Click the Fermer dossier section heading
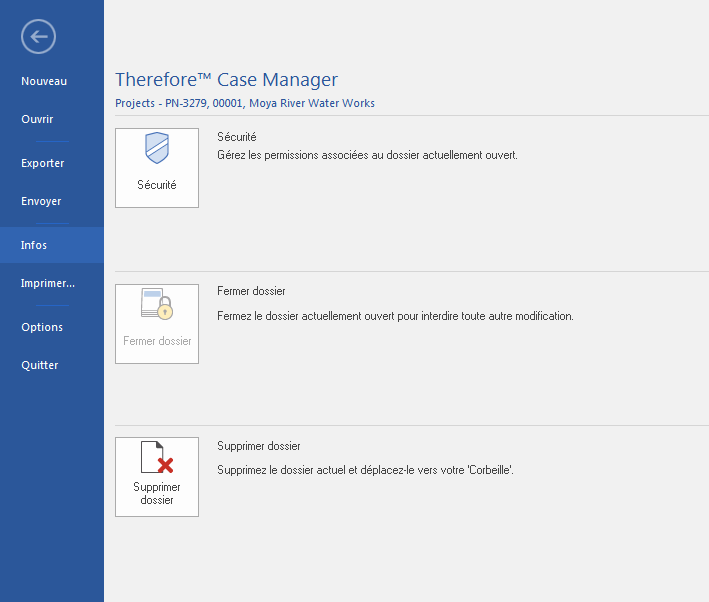The height and width of the screenshot is (602, 709). tap(251, 291)
